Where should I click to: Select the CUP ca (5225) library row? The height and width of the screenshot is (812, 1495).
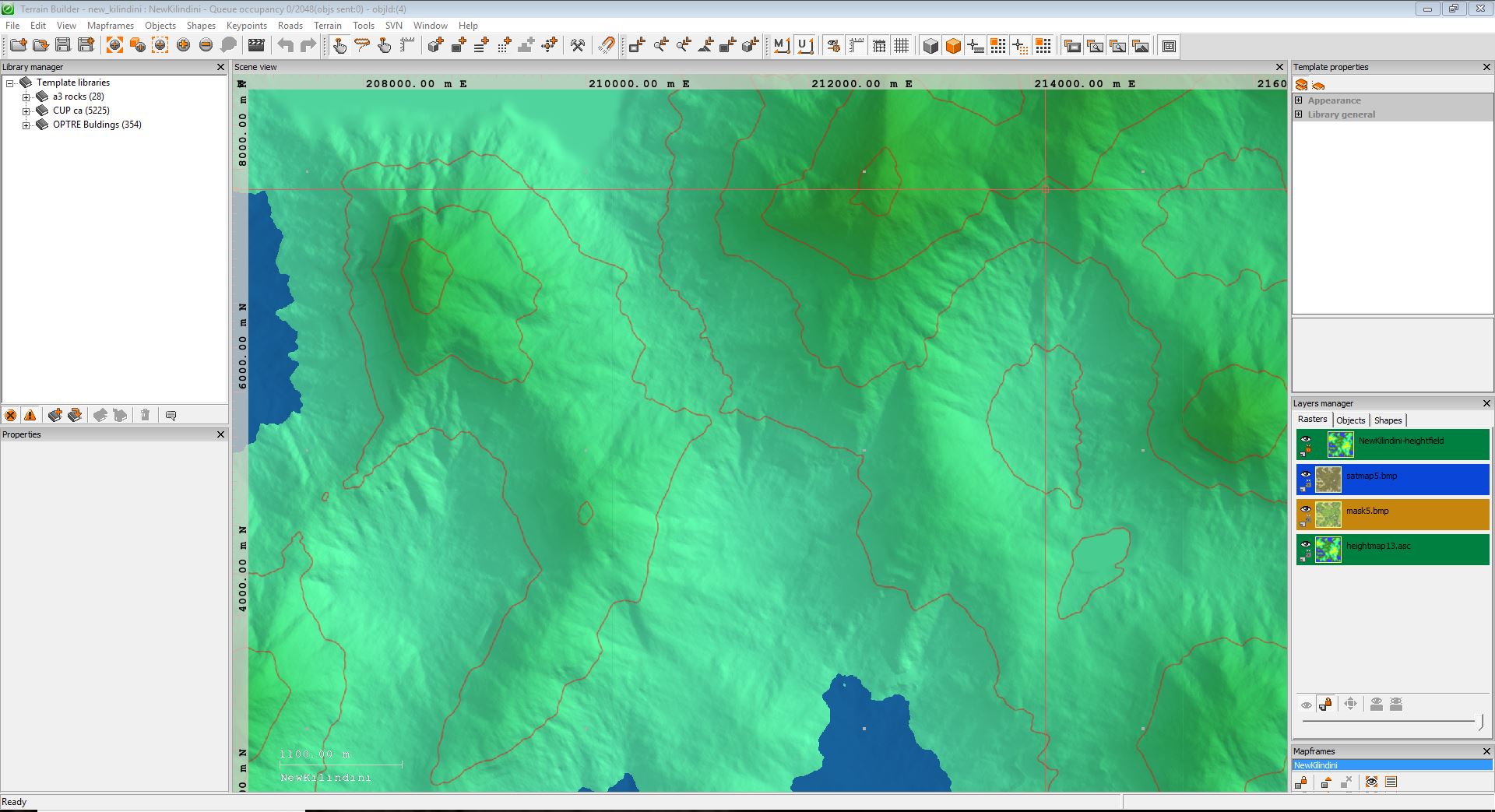click(81, 111)
